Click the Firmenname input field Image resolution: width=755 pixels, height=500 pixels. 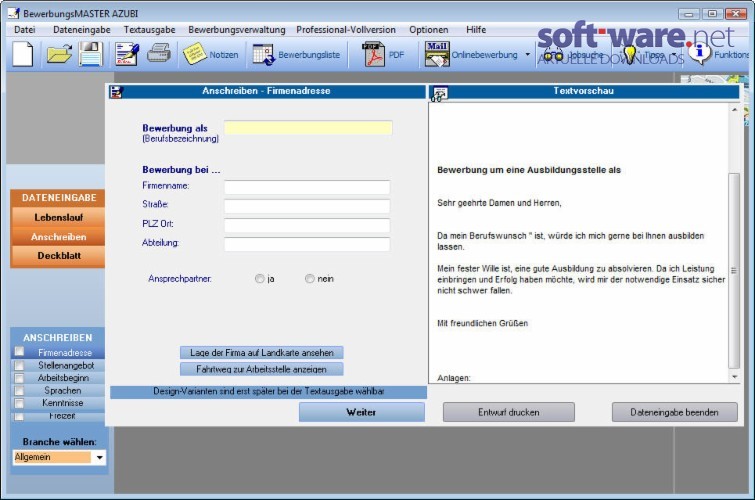[x=307, y=187]
